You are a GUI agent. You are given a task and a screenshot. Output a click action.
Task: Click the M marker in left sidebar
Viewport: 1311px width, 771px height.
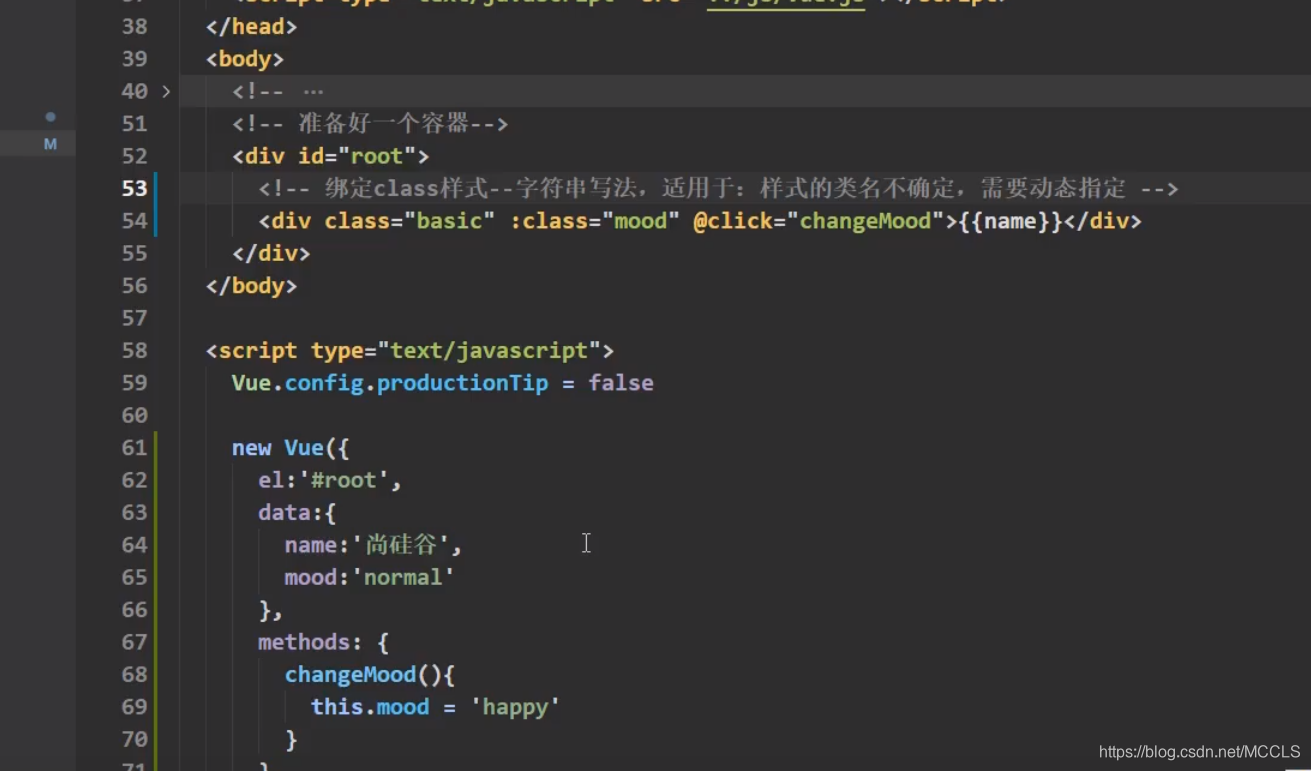click(50, 144)
